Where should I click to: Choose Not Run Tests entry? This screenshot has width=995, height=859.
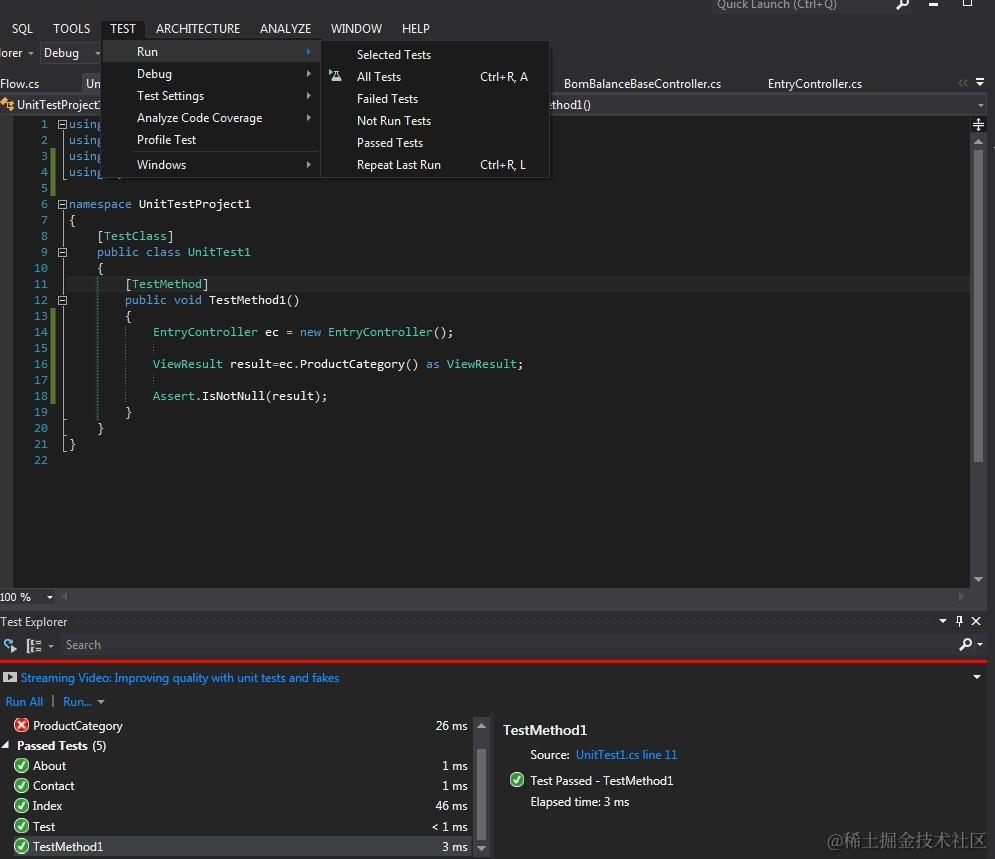click(x=435, y=121)
